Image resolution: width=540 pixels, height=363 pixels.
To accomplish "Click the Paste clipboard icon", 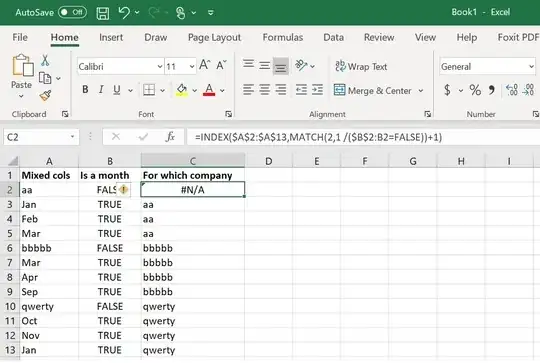I will (23, 65).
